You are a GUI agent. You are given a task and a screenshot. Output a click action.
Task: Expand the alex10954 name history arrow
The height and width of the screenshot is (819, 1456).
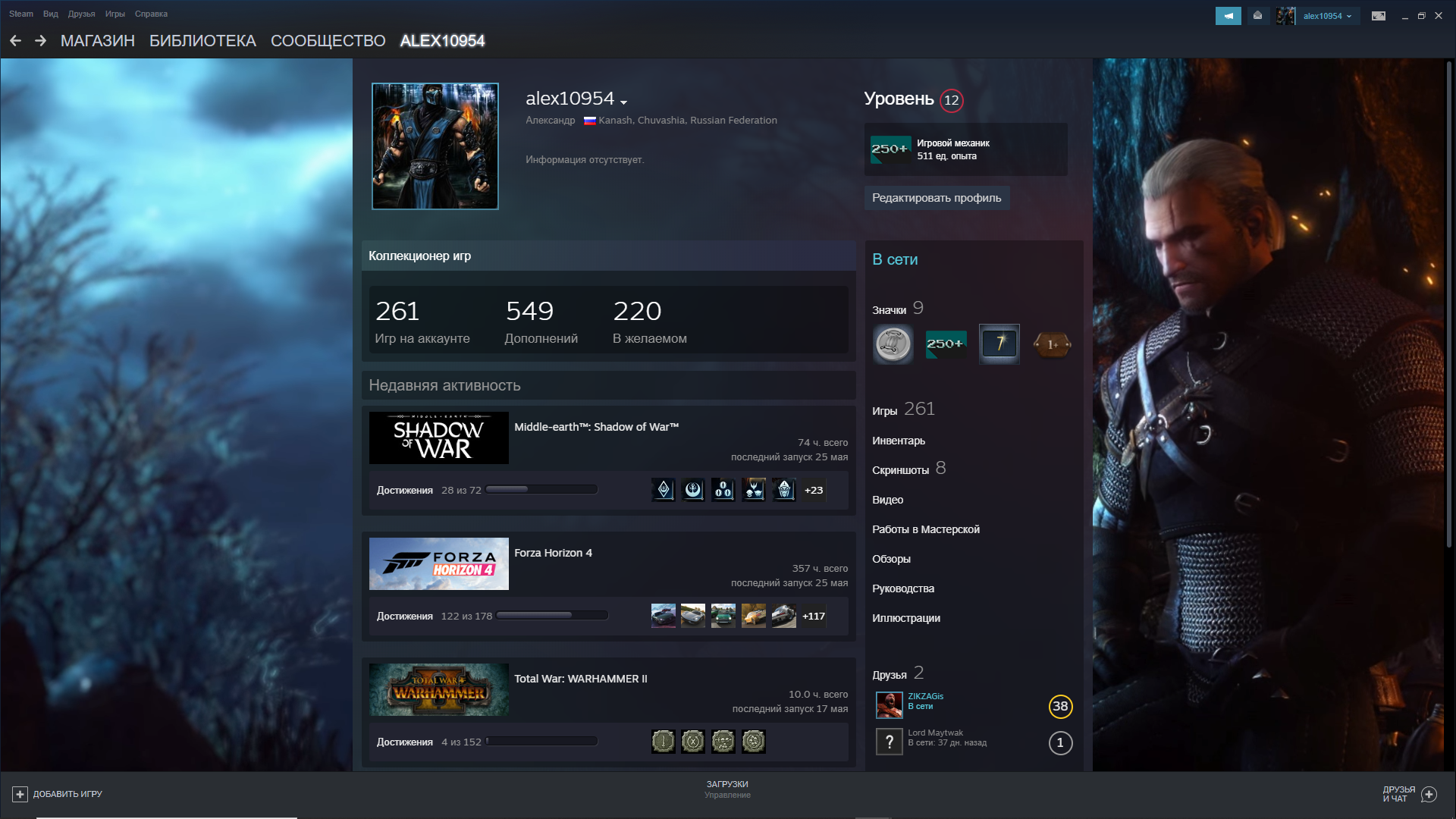pyautogui.click(x=623, y=102)
